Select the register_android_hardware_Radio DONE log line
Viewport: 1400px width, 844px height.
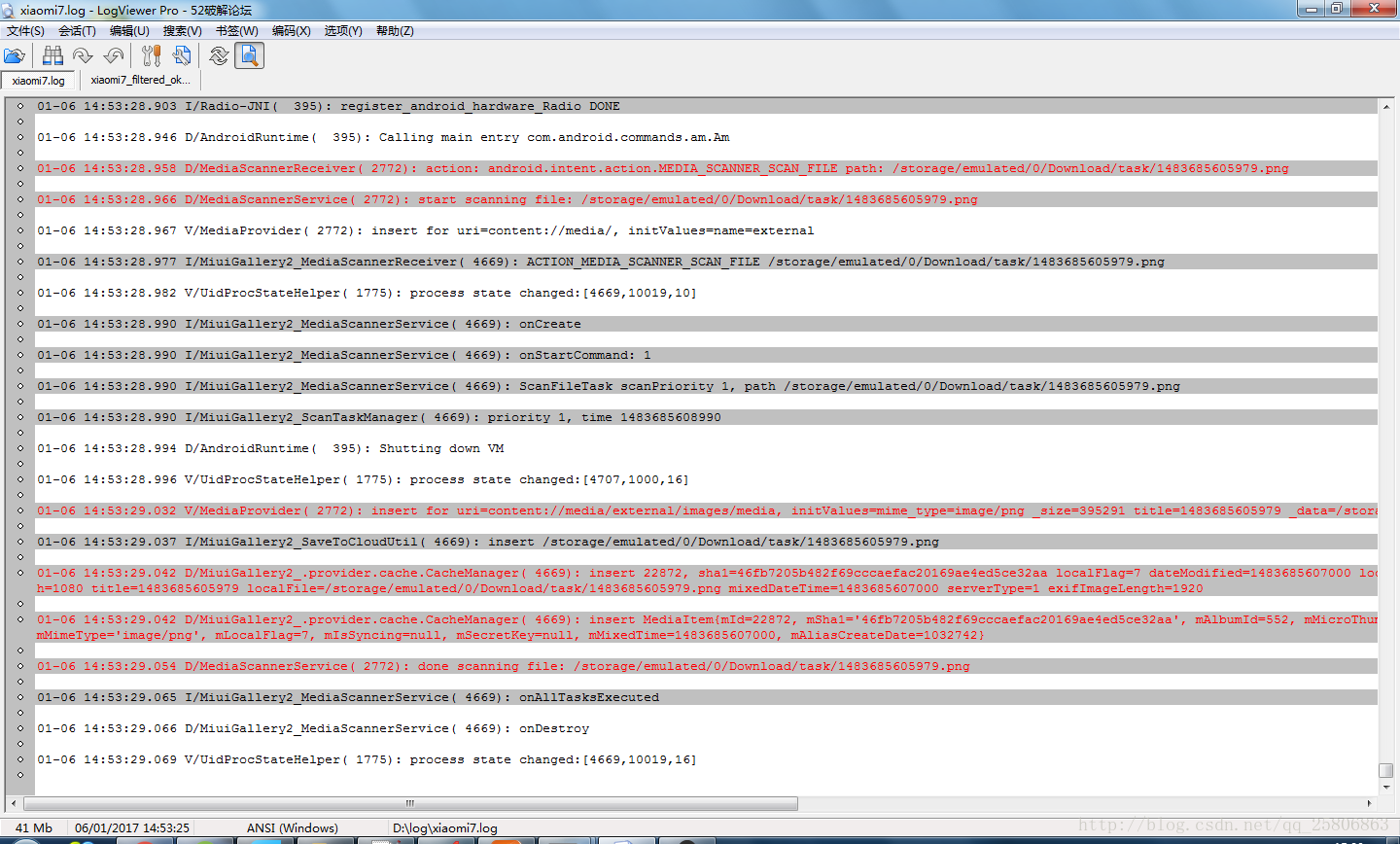[707, 106]
